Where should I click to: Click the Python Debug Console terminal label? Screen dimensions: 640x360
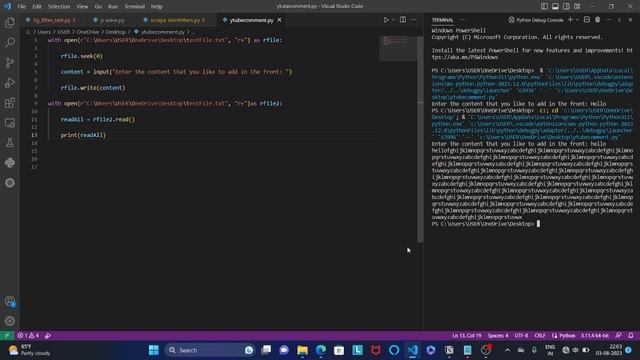coord(536,20)
